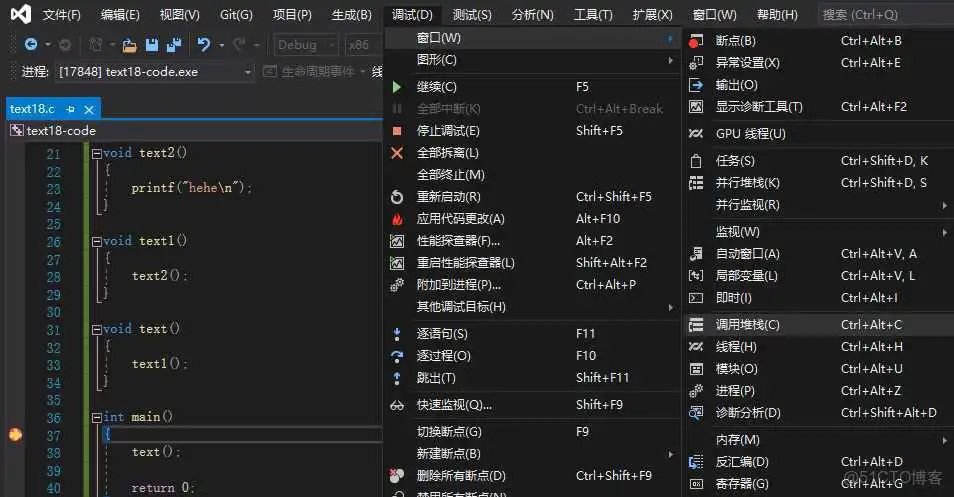The height and width of the screenshot is (497, 954).
Task: Click the Attach to Process gears icon
Action: (x=397, y=285)
